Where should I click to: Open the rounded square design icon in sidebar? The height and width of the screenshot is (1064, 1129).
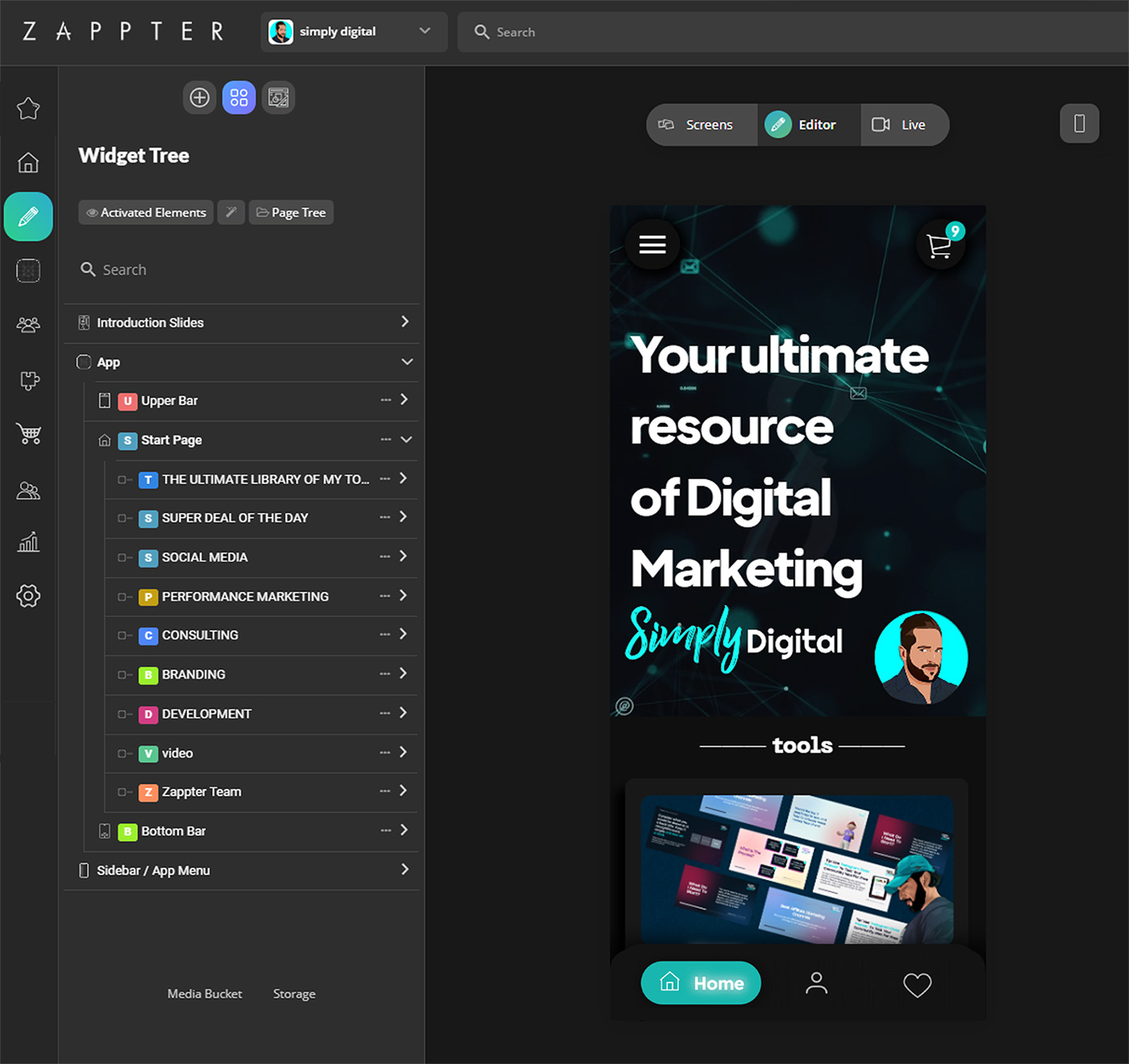(28, 270)
